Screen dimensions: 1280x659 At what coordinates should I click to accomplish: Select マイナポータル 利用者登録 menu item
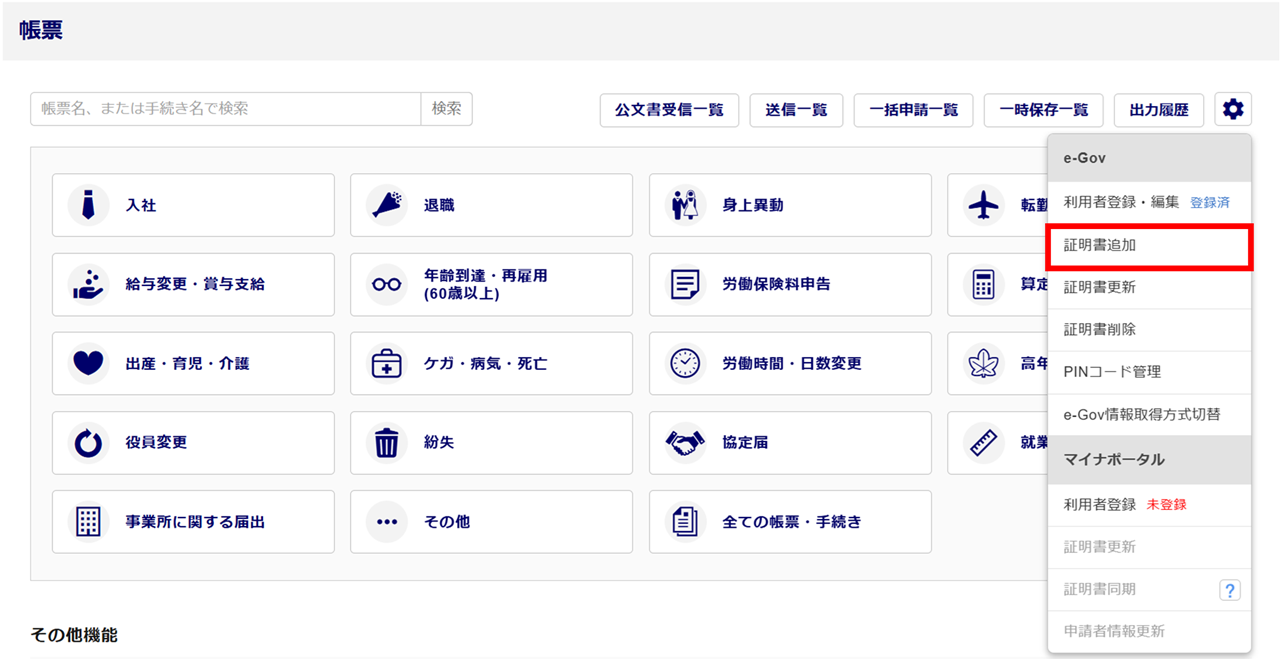point(1149,505)
